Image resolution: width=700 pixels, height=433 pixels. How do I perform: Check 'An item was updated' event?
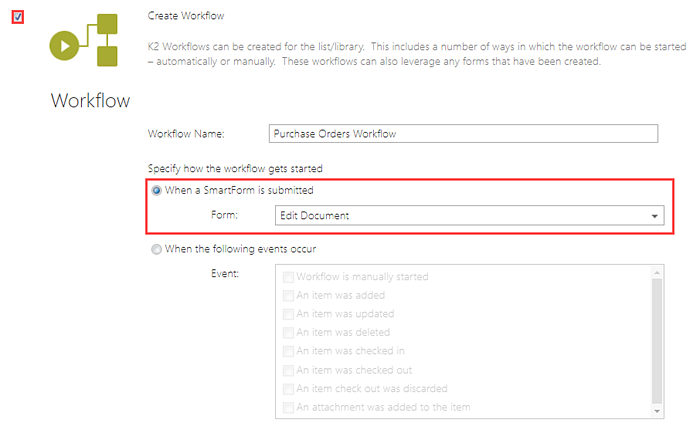289,314
